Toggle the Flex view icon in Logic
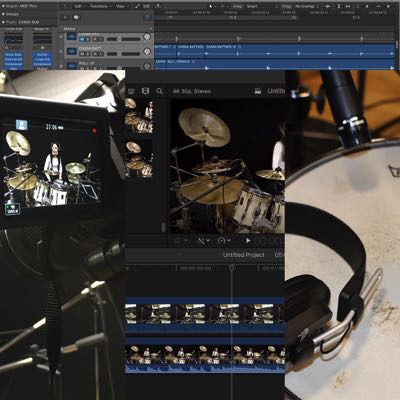The width and height of the screenshot is (400, 400). pos(147,6)
